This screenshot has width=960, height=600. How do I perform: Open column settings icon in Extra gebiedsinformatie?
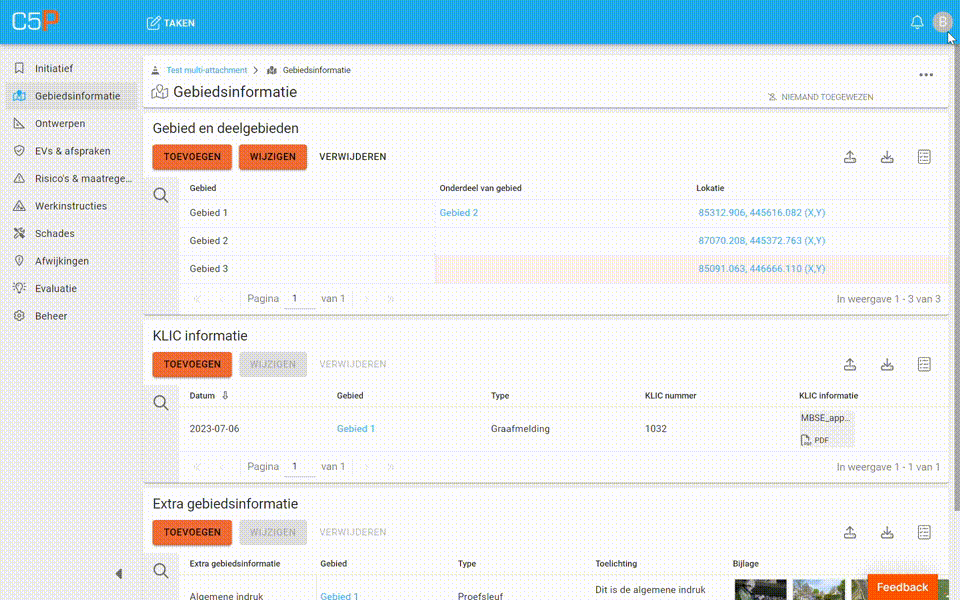[x=924, y=533]
